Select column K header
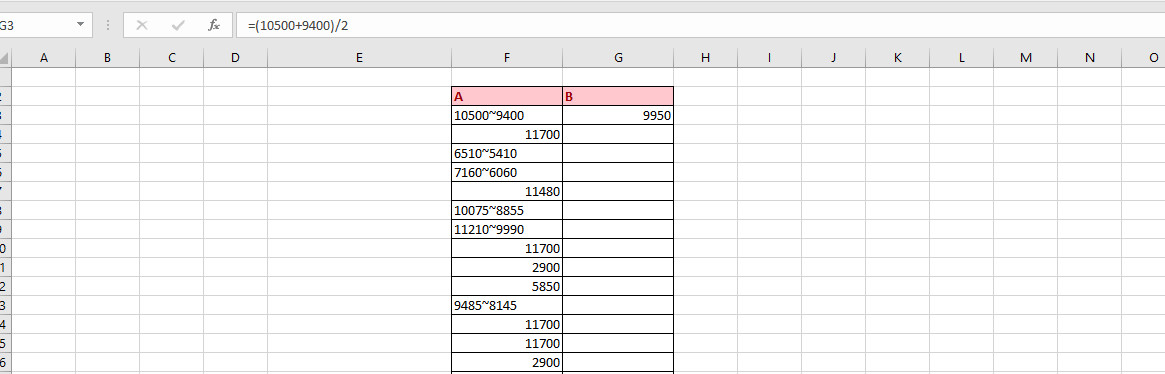 click(x=898, y=57)
